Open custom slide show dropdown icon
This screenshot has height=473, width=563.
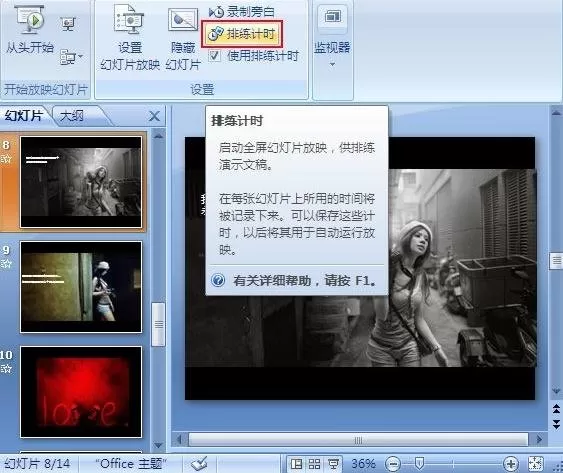click(x=71, y=57)
